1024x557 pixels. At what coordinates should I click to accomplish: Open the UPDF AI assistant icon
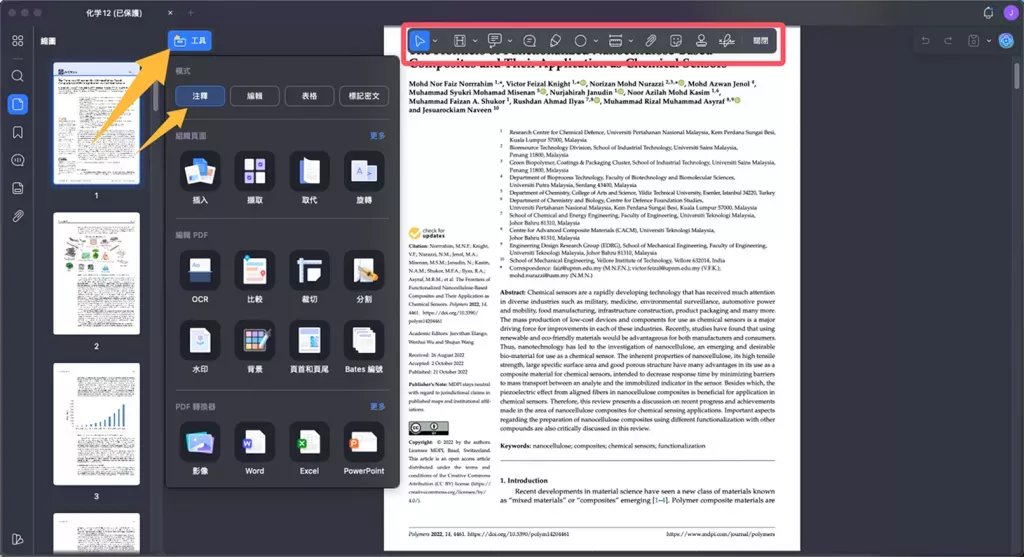(1006, 40)
